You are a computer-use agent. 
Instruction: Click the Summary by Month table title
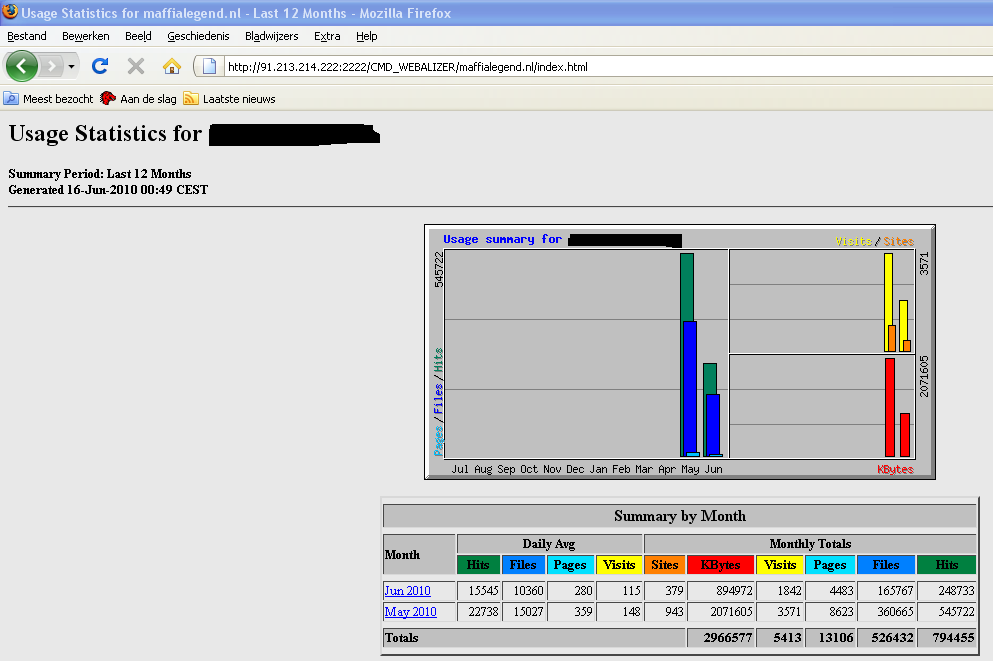(x=680, y=516)
